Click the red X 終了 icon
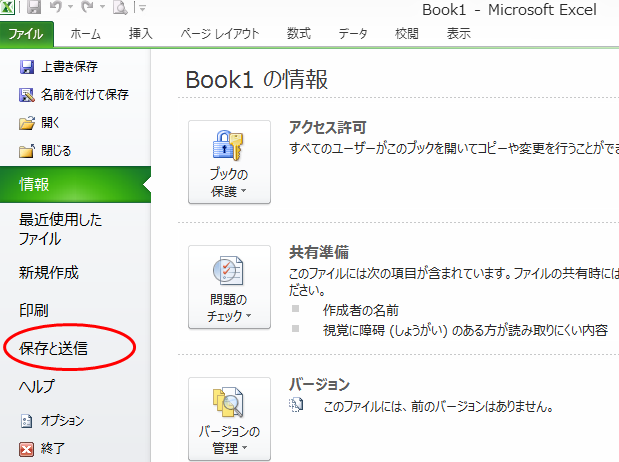Image resolution: width=619 pixels, height=462 pixels. pos(26,449)
